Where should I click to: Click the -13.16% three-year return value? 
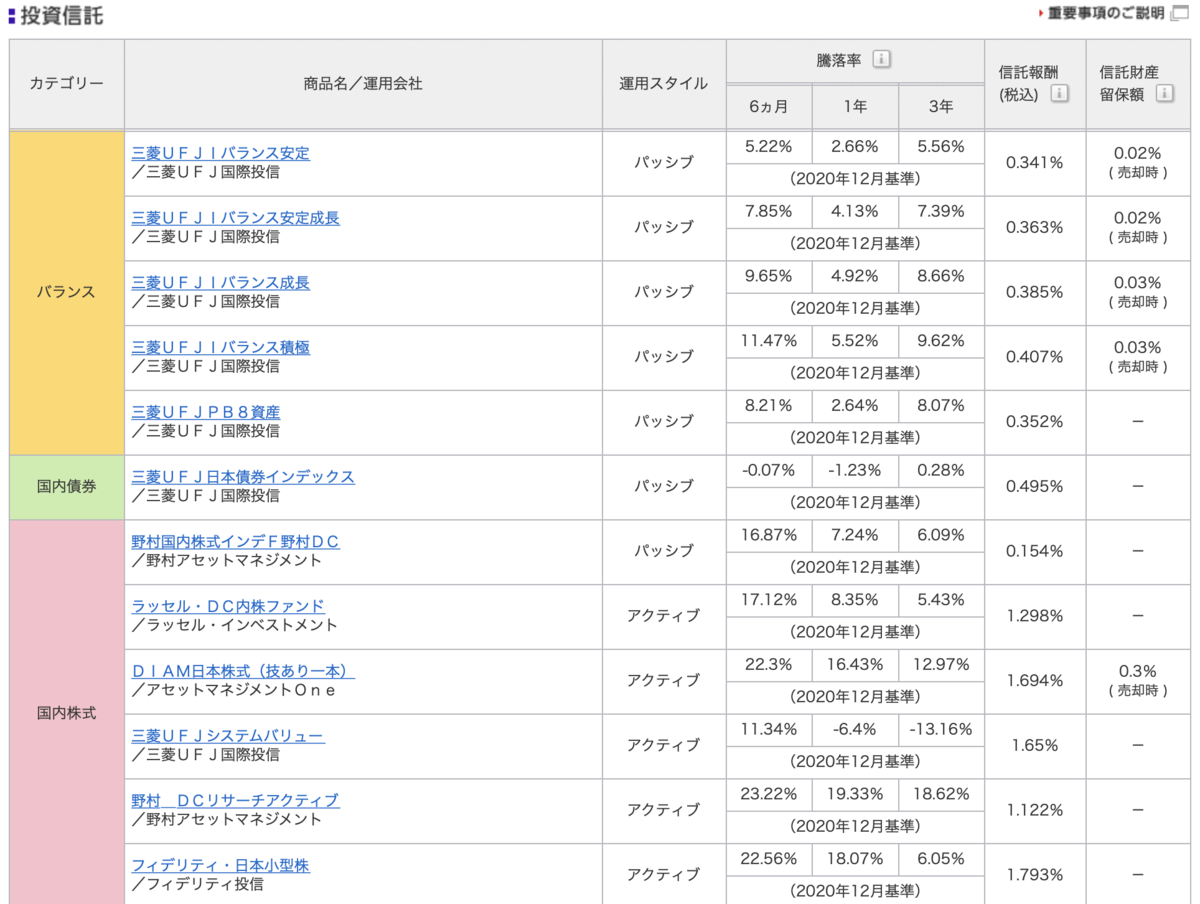click(941, 729)
